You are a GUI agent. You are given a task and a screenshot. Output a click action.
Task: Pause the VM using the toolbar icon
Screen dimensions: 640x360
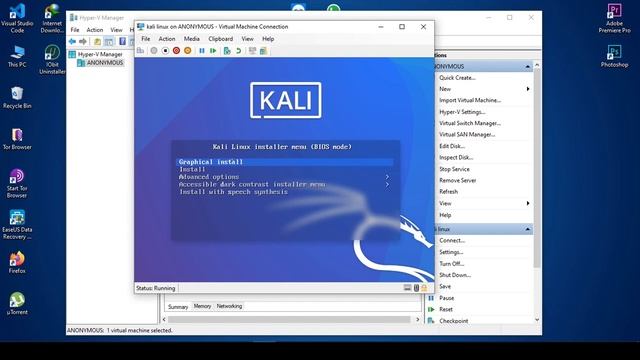202,51
